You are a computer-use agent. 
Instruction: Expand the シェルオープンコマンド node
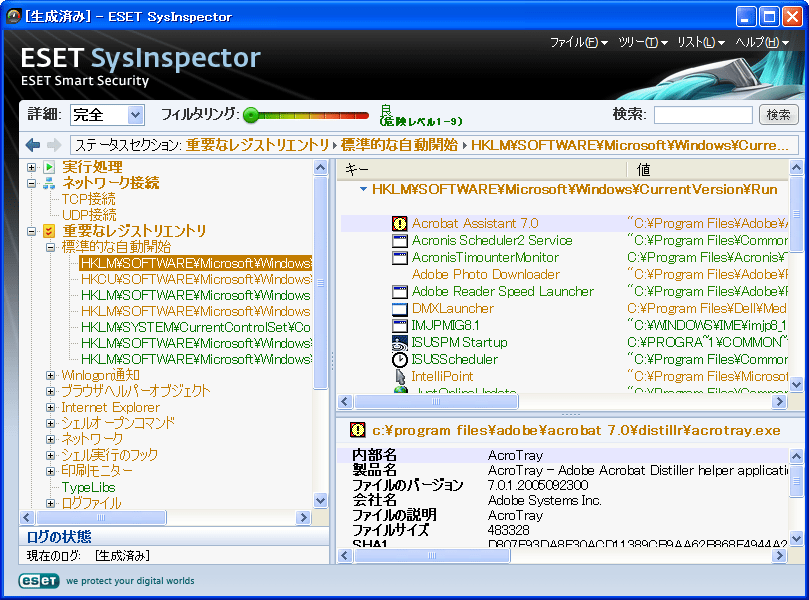pos(50,423)
